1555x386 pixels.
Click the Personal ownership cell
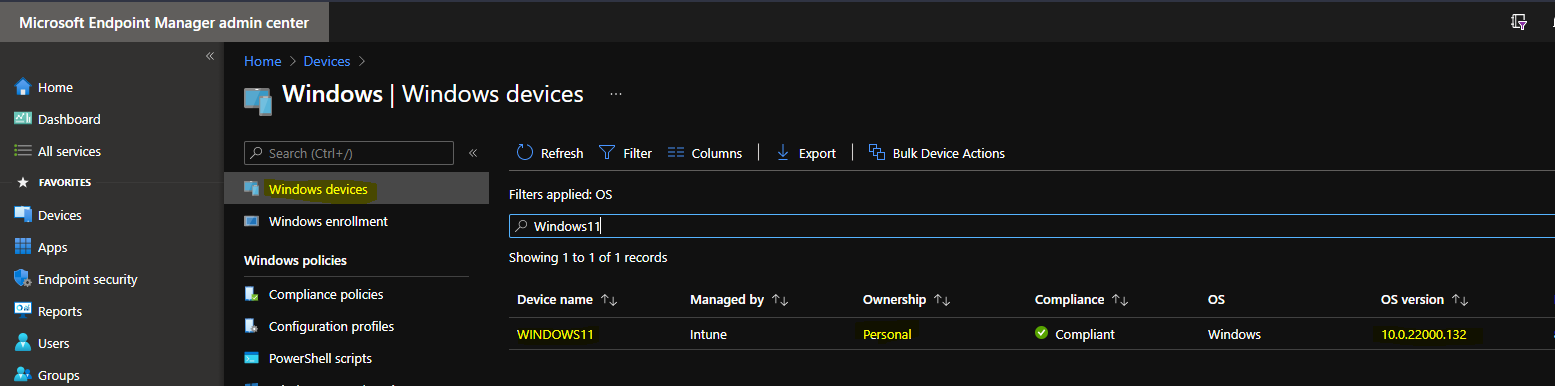tap(887, 334)
